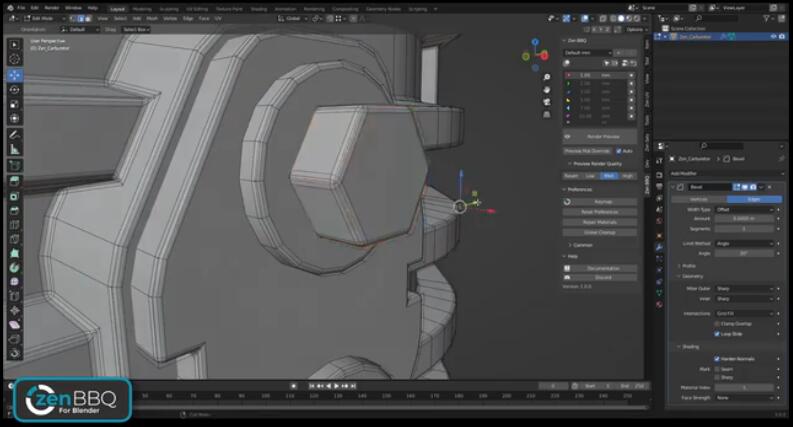Select the Cursor tool in the toolbar

14,59
